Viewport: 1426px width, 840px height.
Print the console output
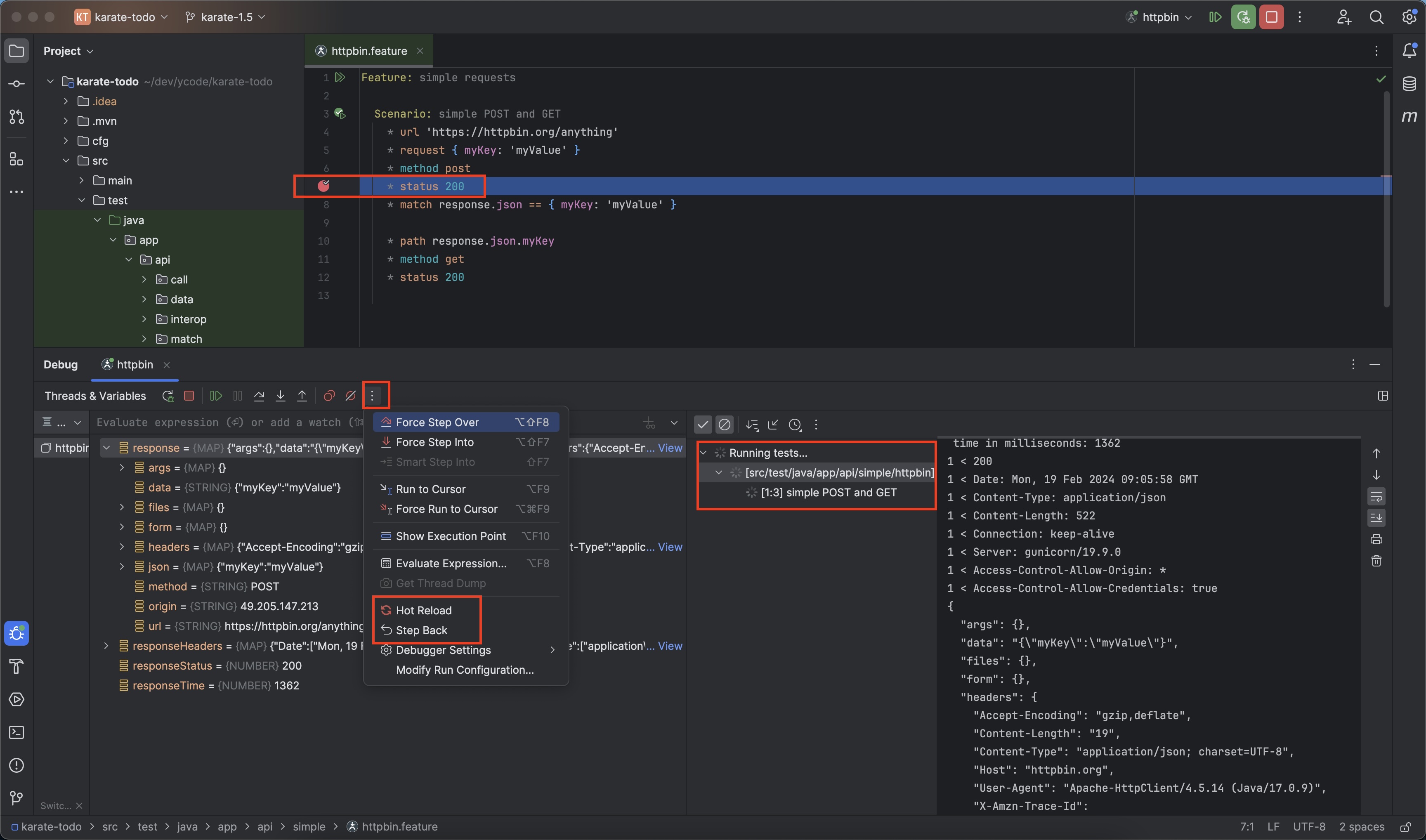coord(1377,539)
